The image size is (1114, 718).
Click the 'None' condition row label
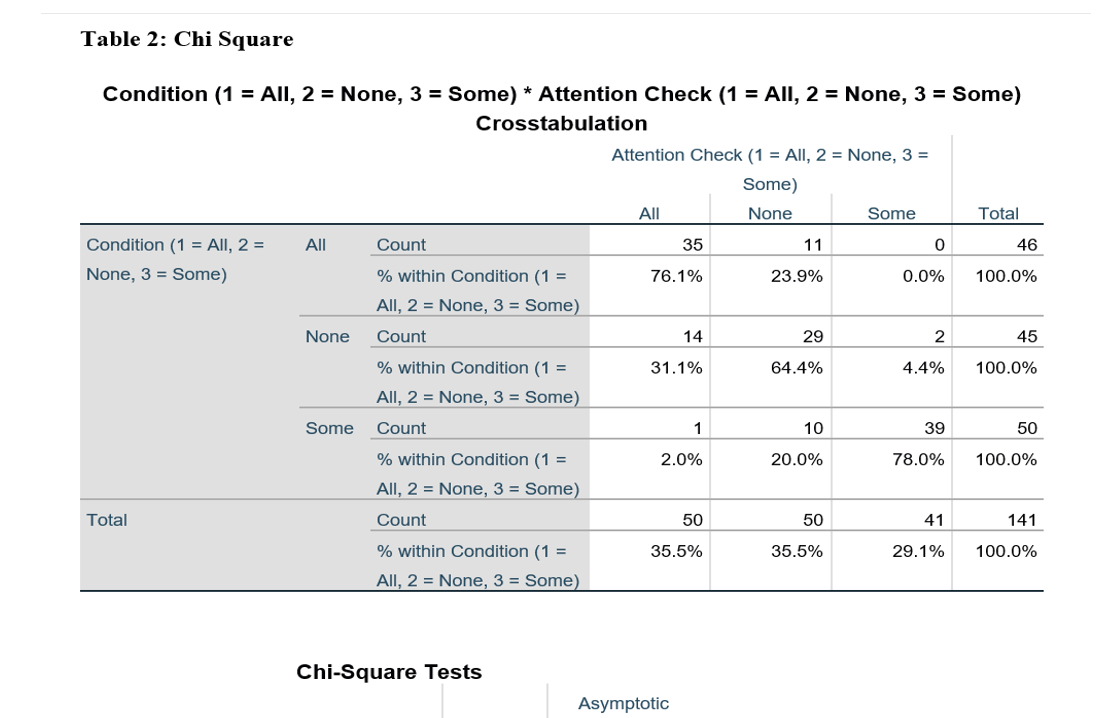(327, 336)
